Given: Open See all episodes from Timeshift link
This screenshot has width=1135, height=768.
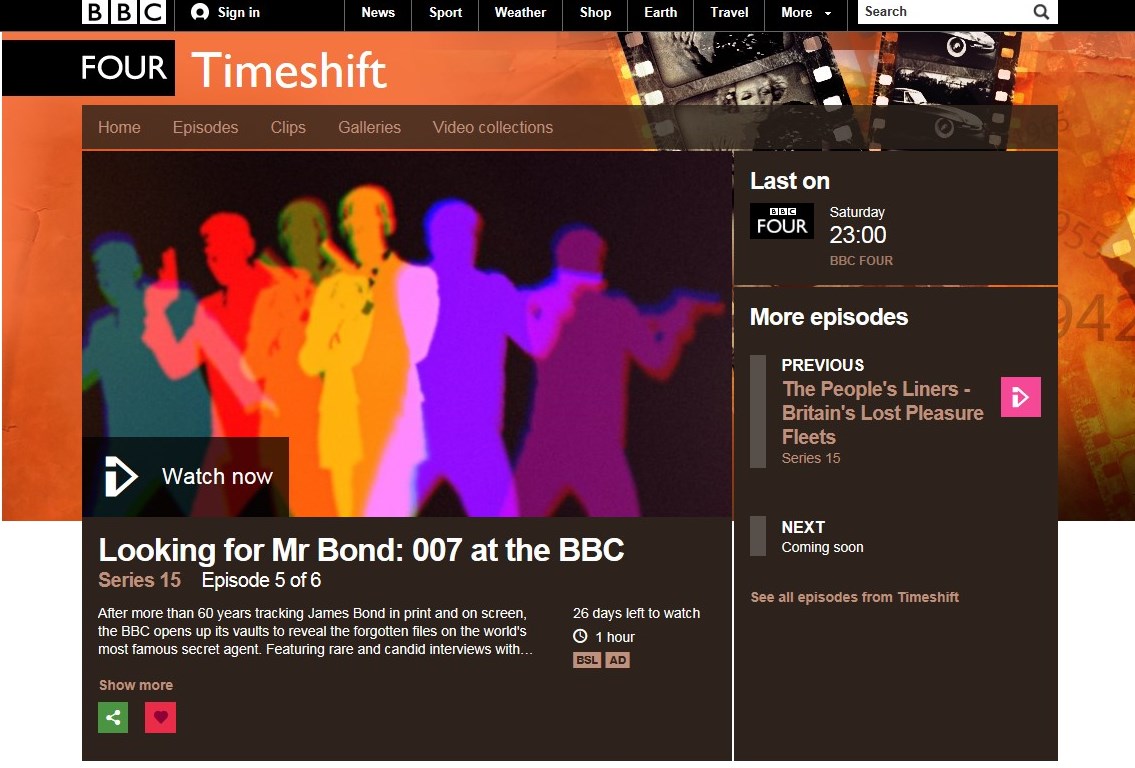Looking at the screenshot, I should click(x=855, y=597).
